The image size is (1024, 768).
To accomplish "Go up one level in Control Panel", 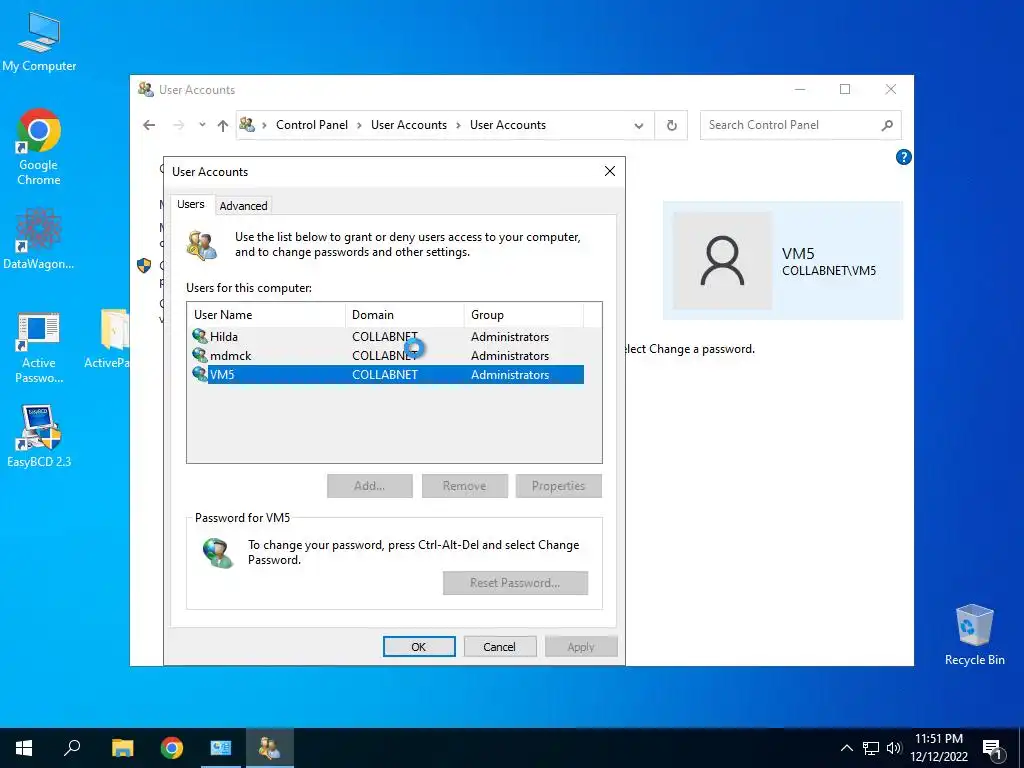I will click(223, 125).
